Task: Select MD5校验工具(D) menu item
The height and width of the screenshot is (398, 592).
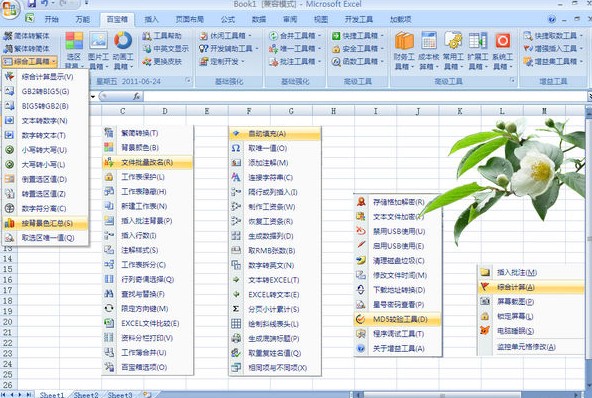Action: pyautogui.click(x=398, y=319)
